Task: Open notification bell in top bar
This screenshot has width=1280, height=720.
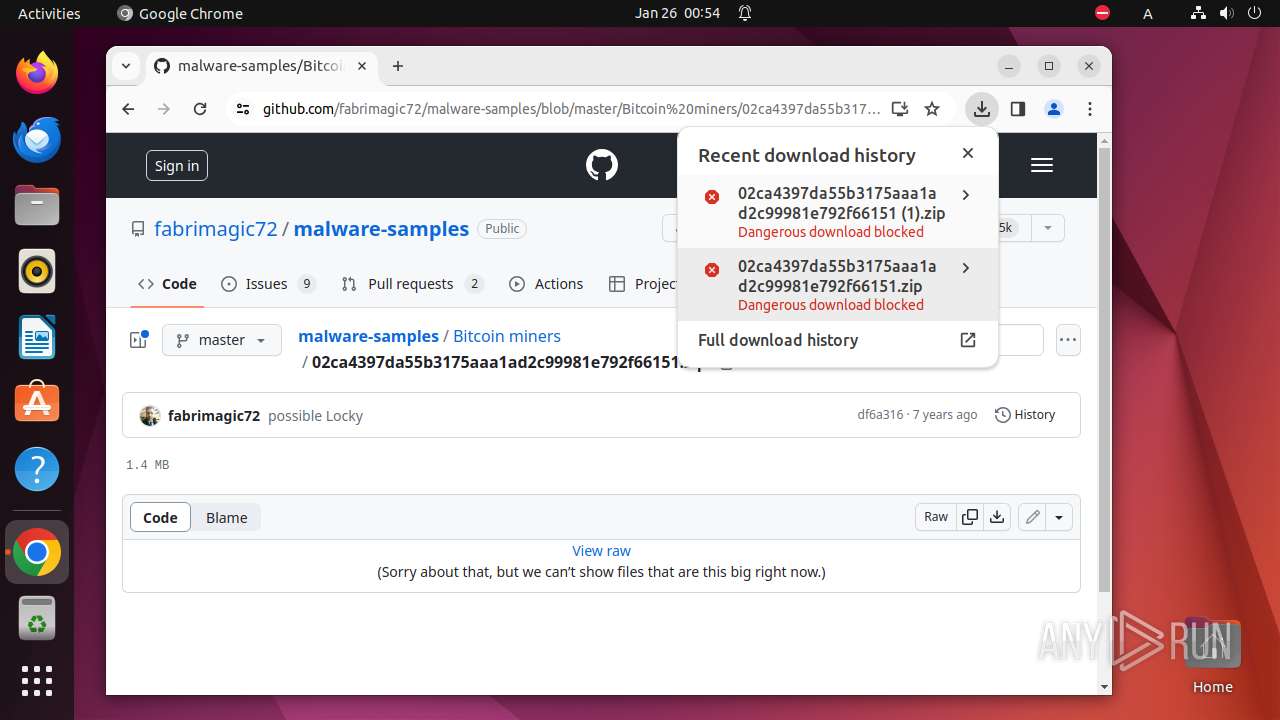Action: click(x=745, y=13)
